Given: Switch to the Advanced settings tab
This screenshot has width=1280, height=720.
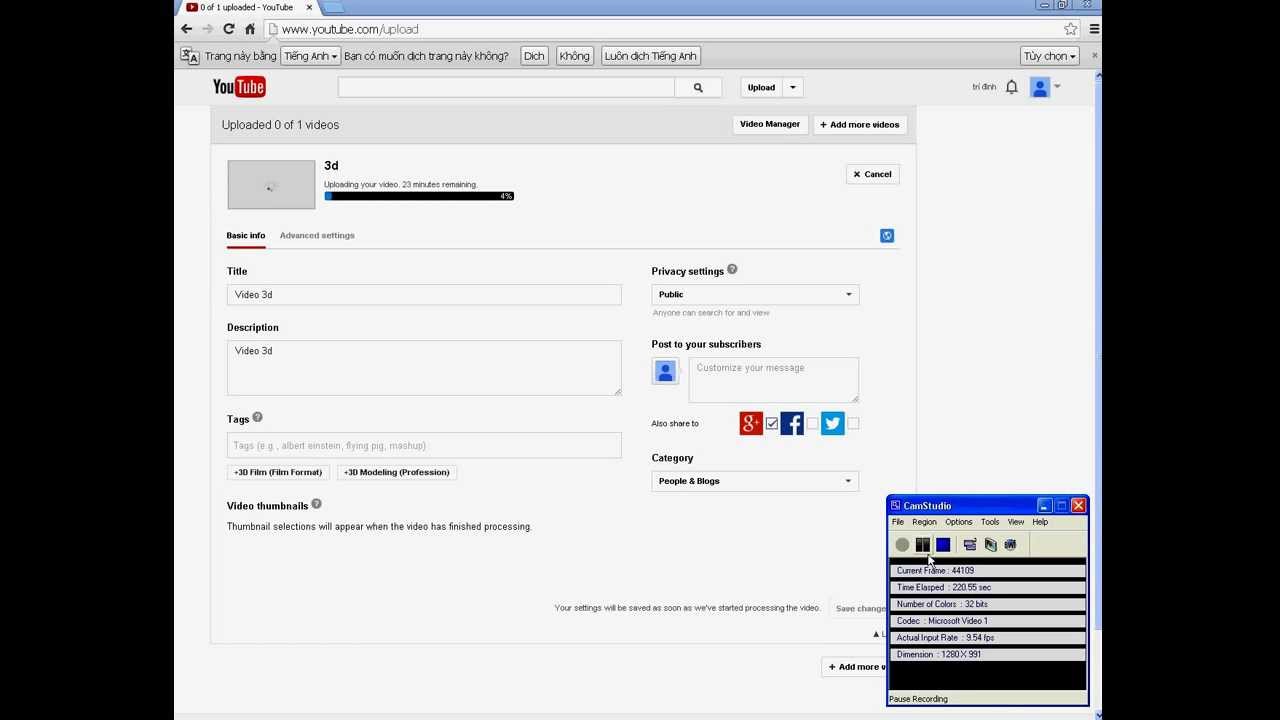Looking at the screenshot, I should click(317, 236).
